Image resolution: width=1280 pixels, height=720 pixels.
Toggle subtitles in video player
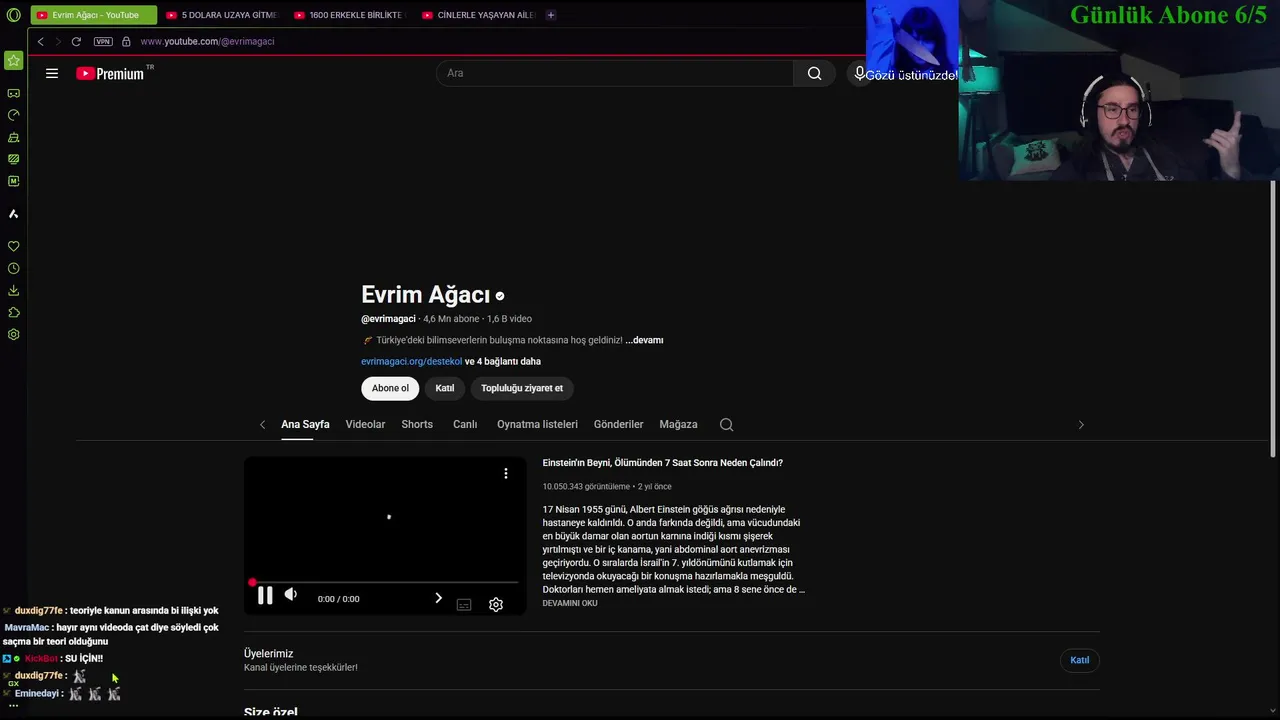[464, 605]
